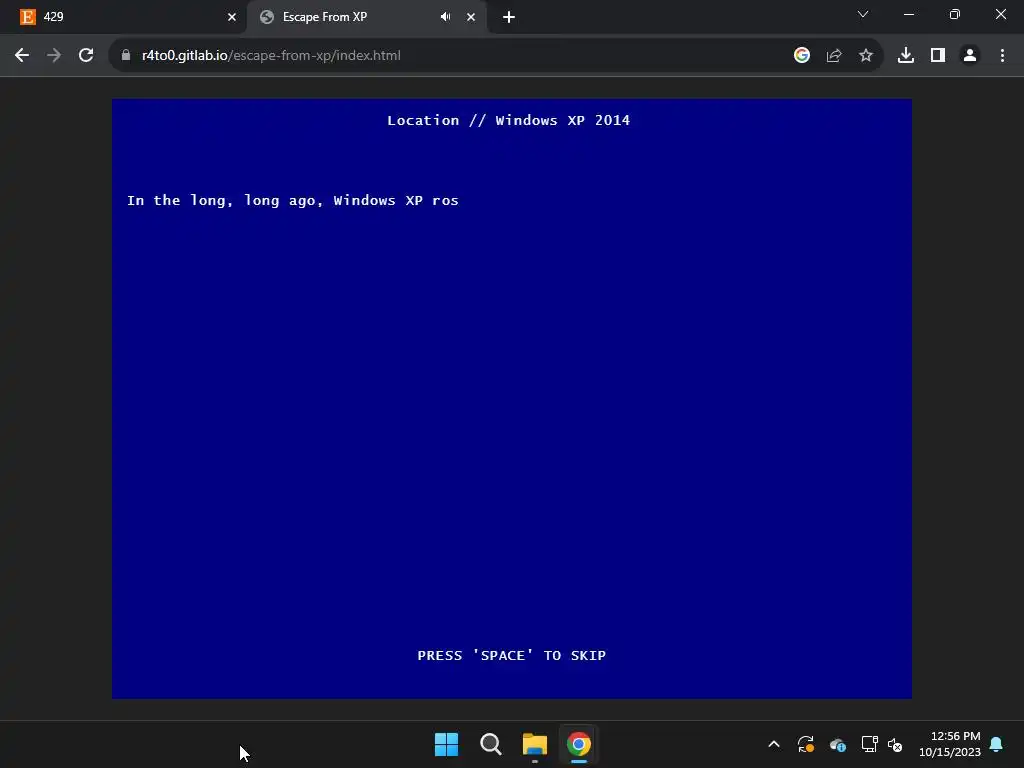The height and width of the screenshot is (768, 1024).
Task: Click the Chrome taskbar icon
Action: coord(579,744)
